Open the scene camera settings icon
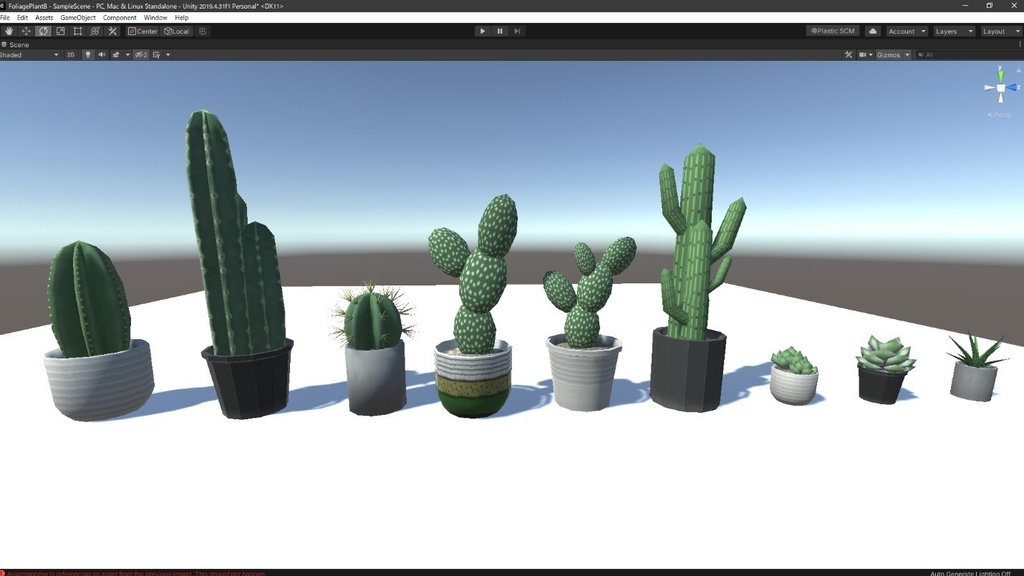1024x576 pixels. 864,54
